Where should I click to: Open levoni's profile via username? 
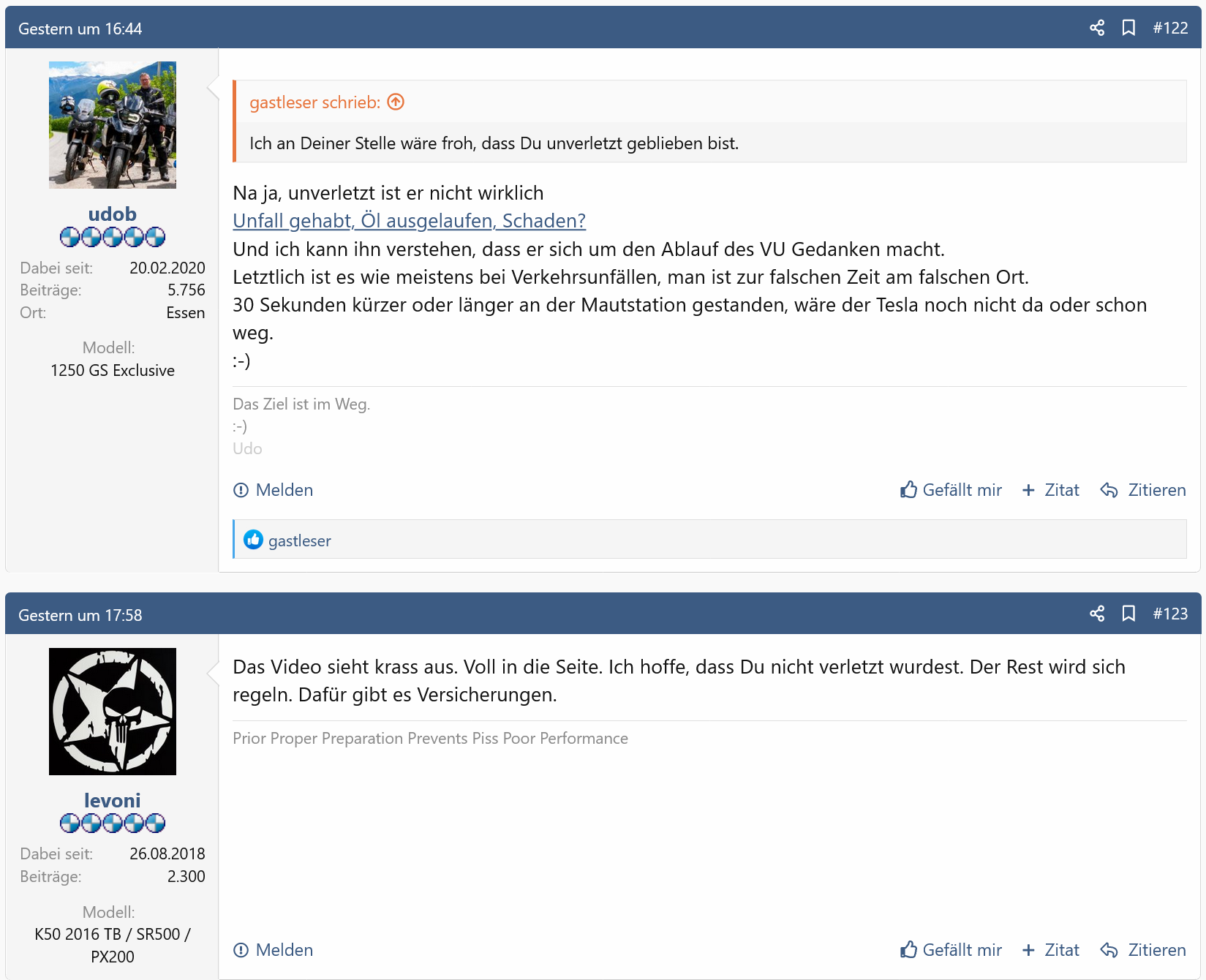tap(112, 801)
